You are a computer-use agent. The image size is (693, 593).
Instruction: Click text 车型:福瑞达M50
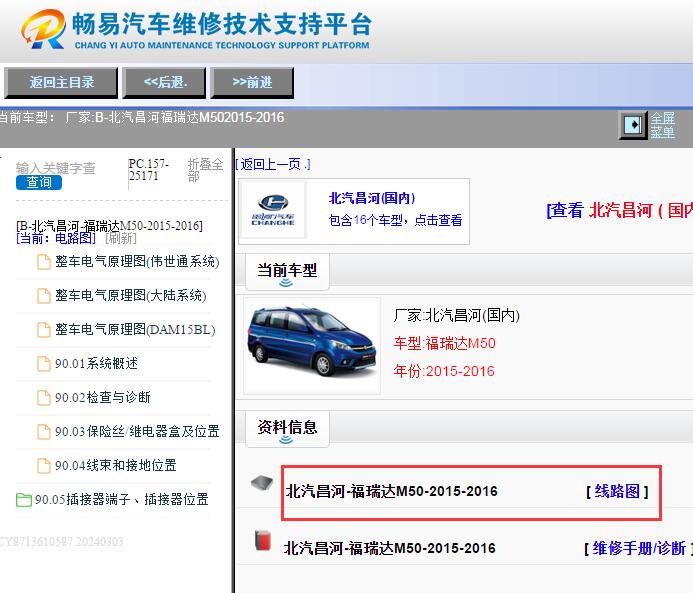tap(445, 343)
